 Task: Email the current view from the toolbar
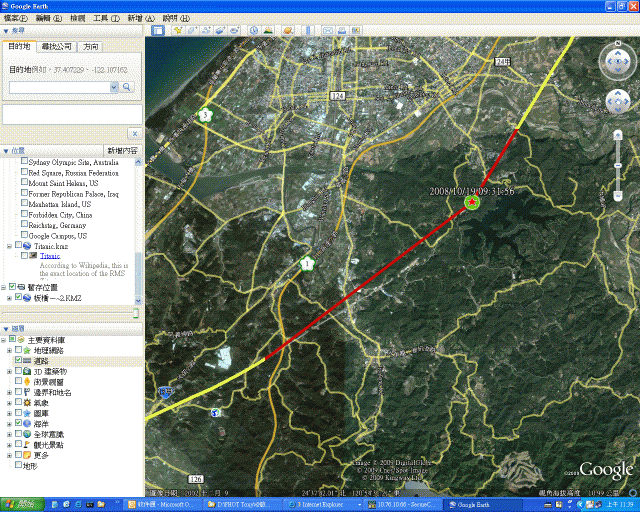click(328, 31)
